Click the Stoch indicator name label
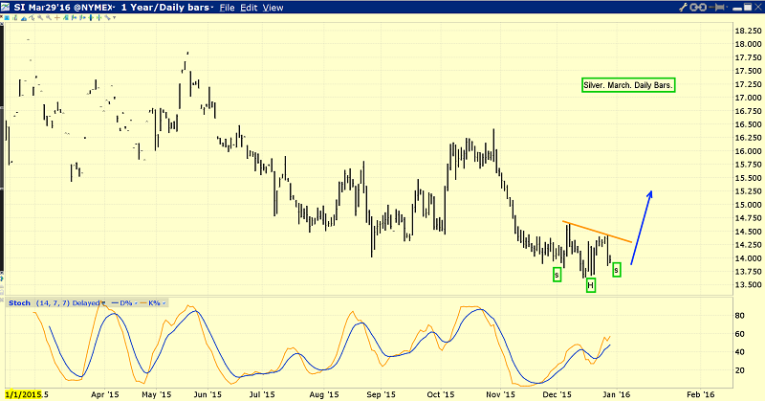 coord(18,302)
